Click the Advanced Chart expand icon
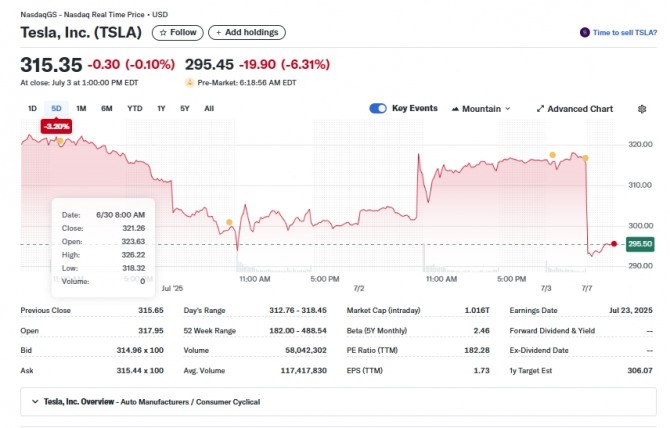The width and height of the screenshot is (670, 428). [x=541, y=108]
